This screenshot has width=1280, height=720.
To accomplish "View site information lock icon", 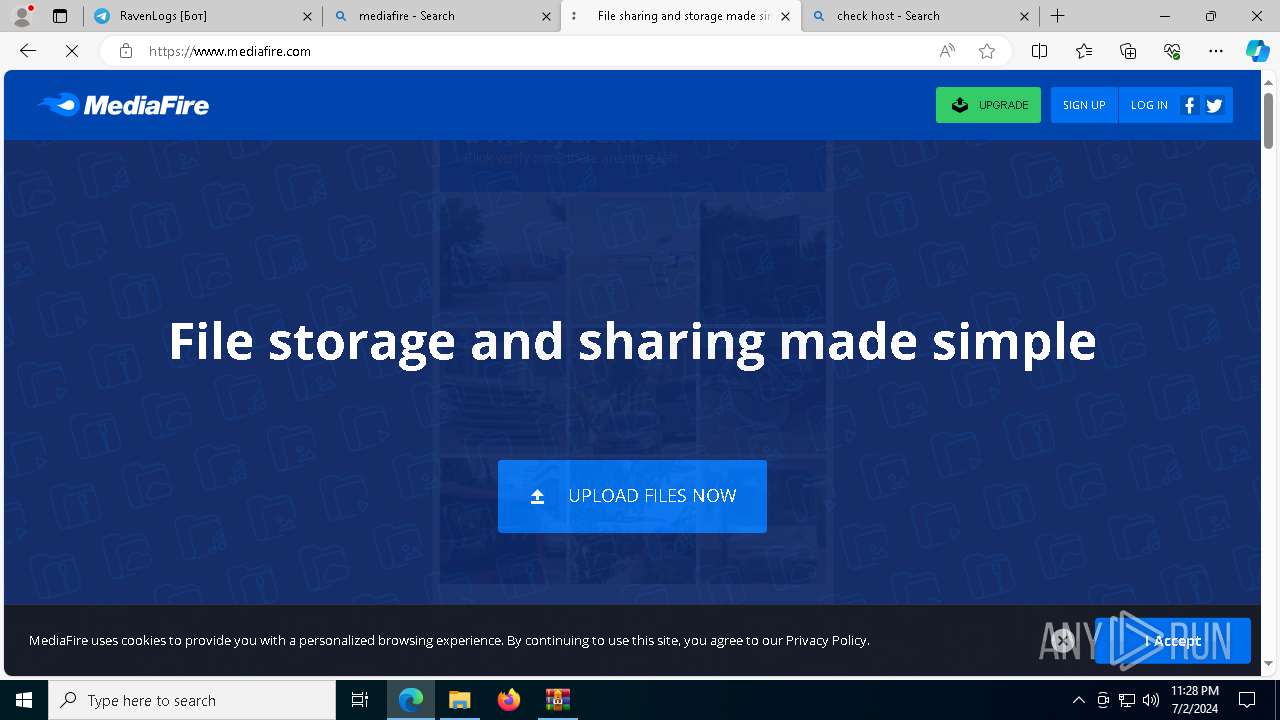I will [125, 51].
